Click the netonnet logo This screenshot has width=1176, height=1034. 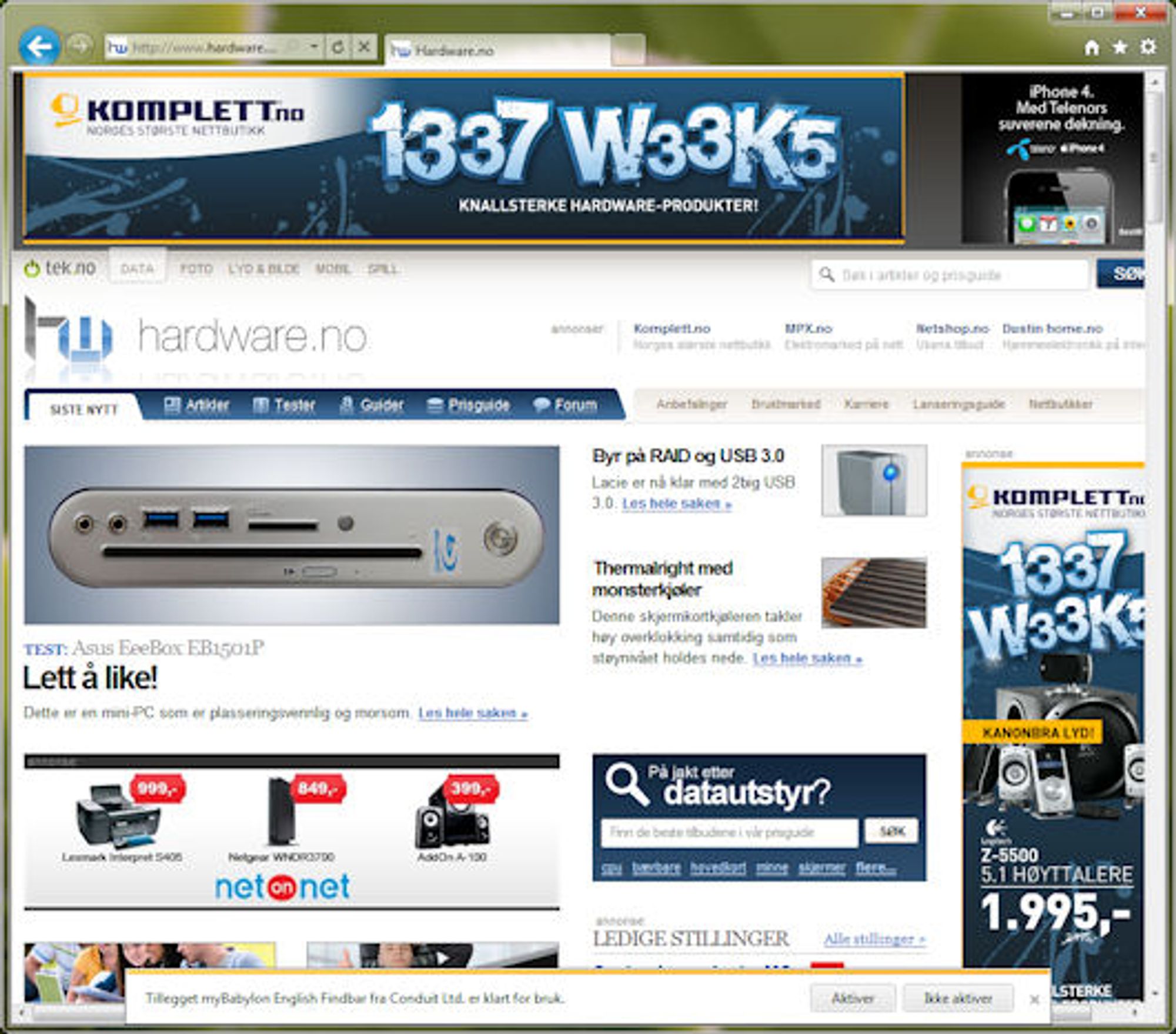pos(282,887)
